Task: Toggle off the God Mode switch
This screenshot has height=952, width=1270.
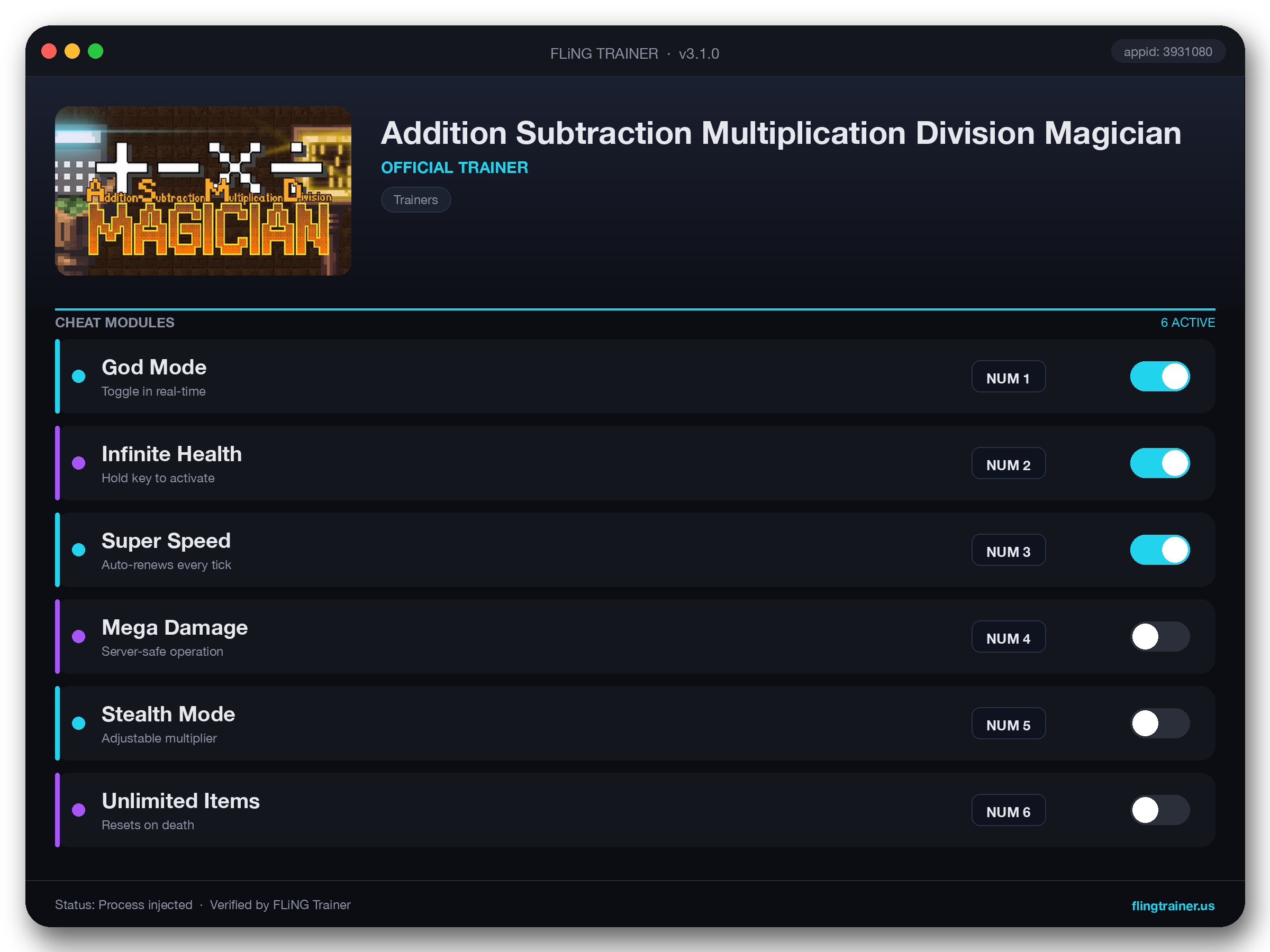Action: (1160, 377)
